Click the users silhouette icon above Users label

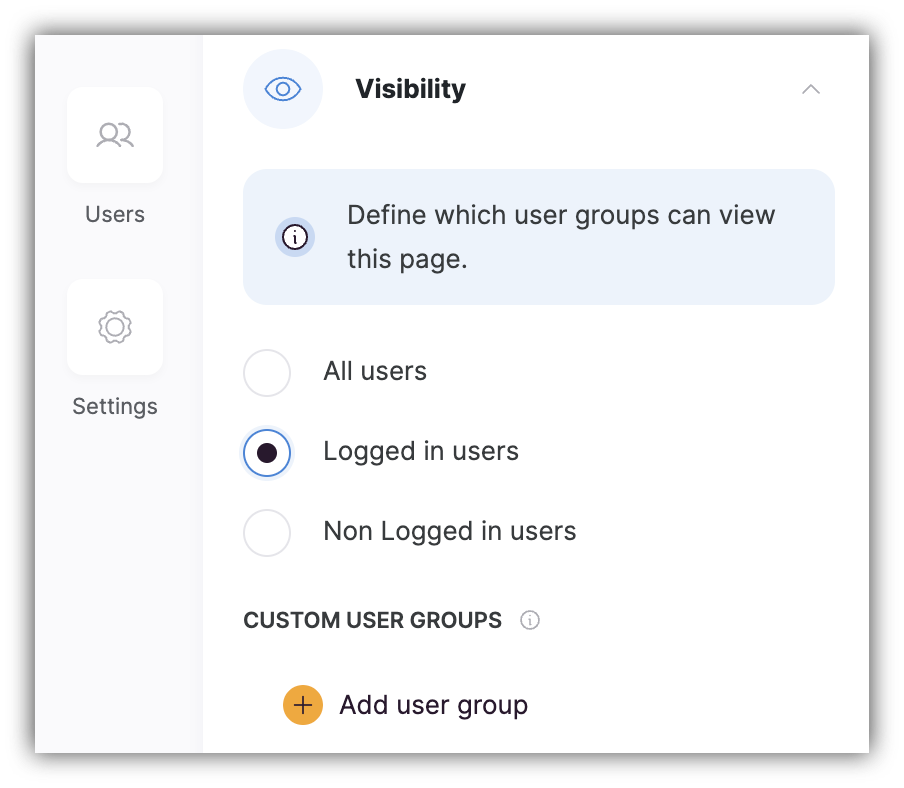pos(114,135)
